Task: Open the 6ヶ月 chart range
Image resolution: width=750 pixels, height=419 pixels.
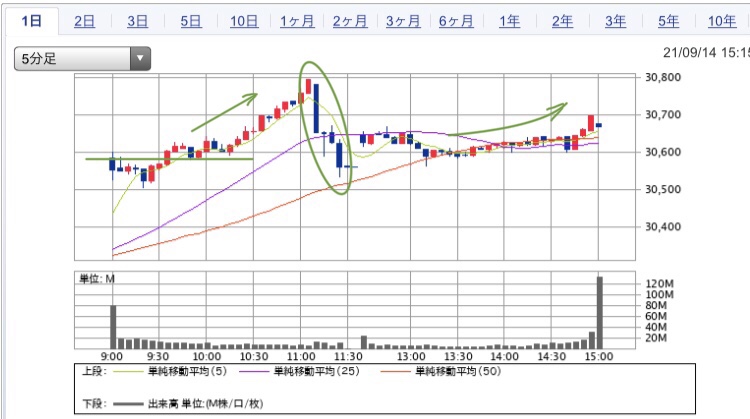Action: [x=456, y=21]
